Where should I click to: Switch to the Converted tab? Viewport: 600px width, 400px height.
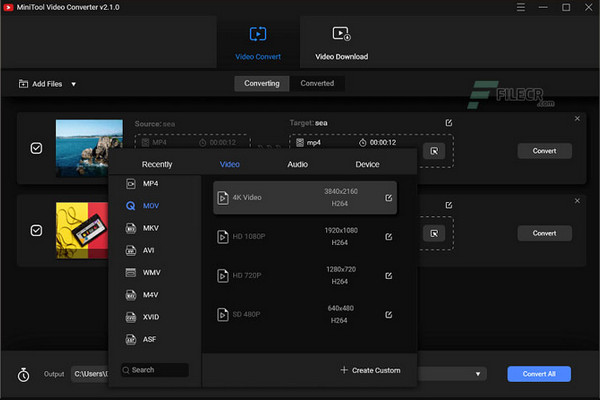coord(317,83)
